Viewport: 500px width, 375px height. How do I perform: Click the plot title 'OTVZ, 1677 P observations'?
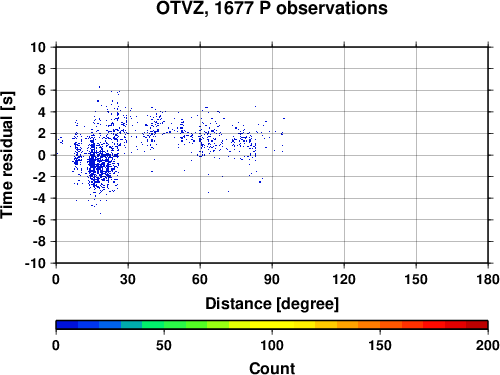click(x=272, y=8)
